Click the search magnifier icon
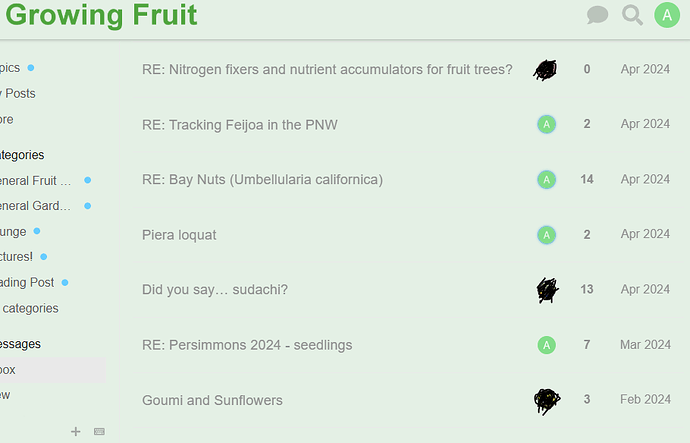The height and width of the screenshot is (443, 690). [x=632, y=15]
